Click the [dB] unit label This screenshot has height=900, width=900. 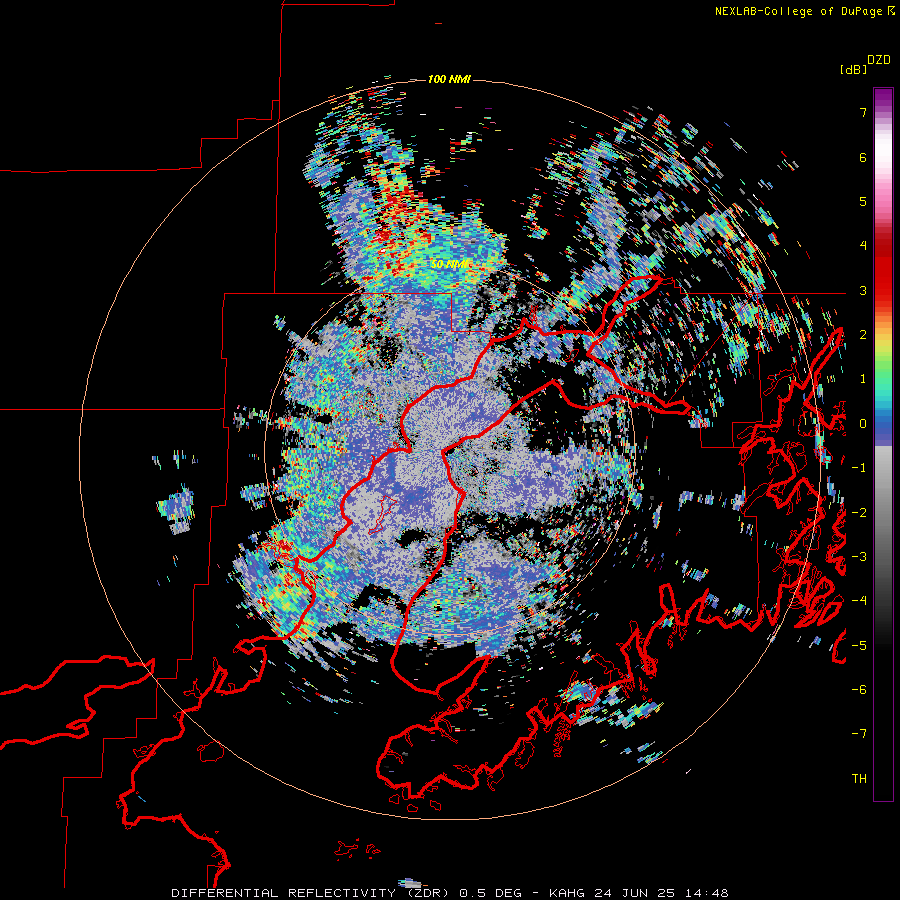click(853, 69)
